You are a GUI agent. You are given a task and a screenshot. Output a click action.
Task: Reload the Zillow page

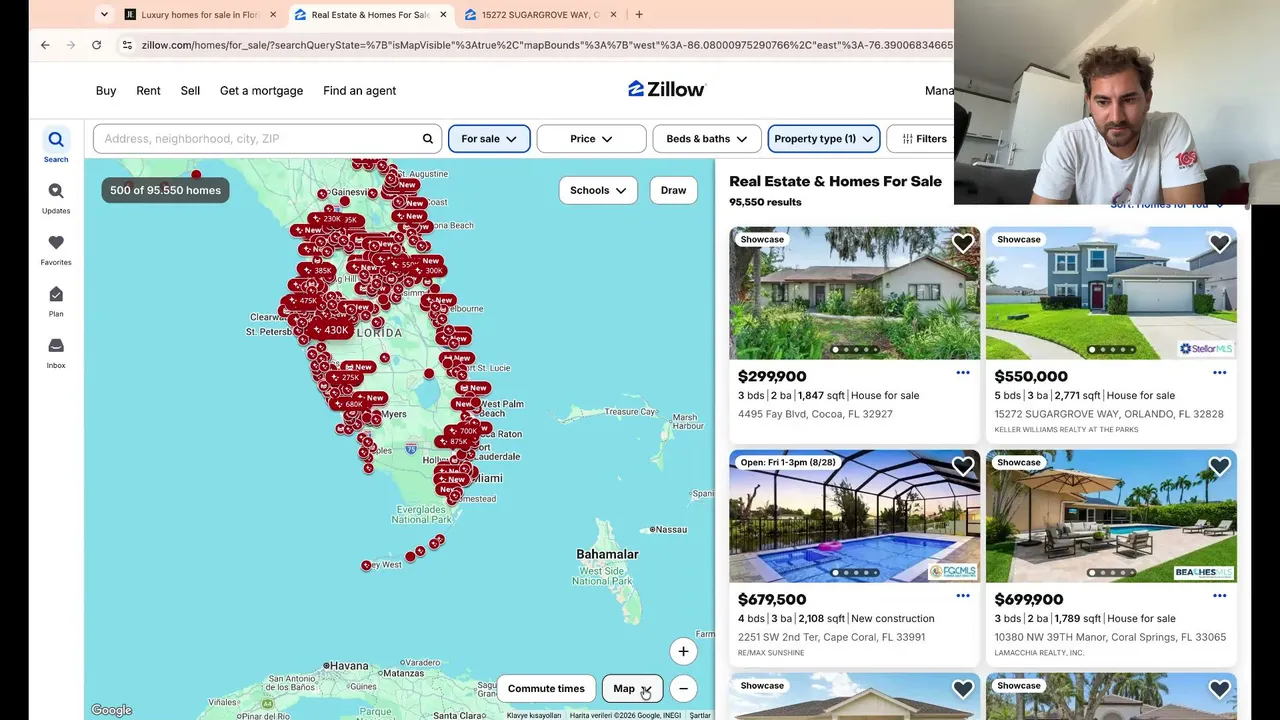96,45
